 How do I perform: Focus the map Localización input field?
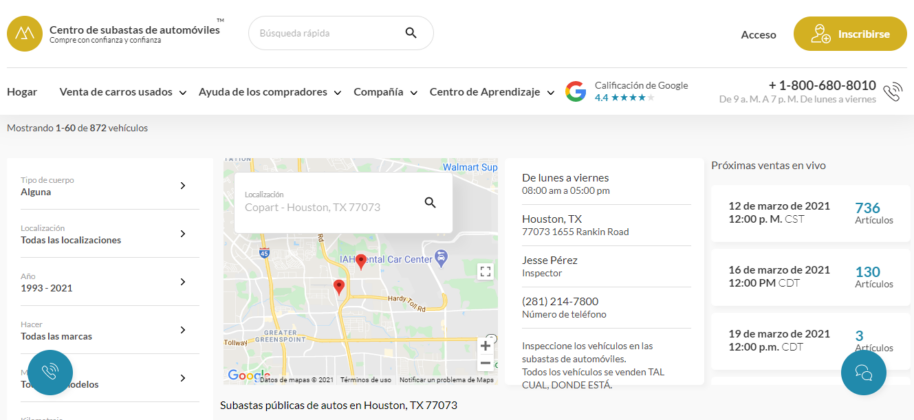click(x=329, y=207)
